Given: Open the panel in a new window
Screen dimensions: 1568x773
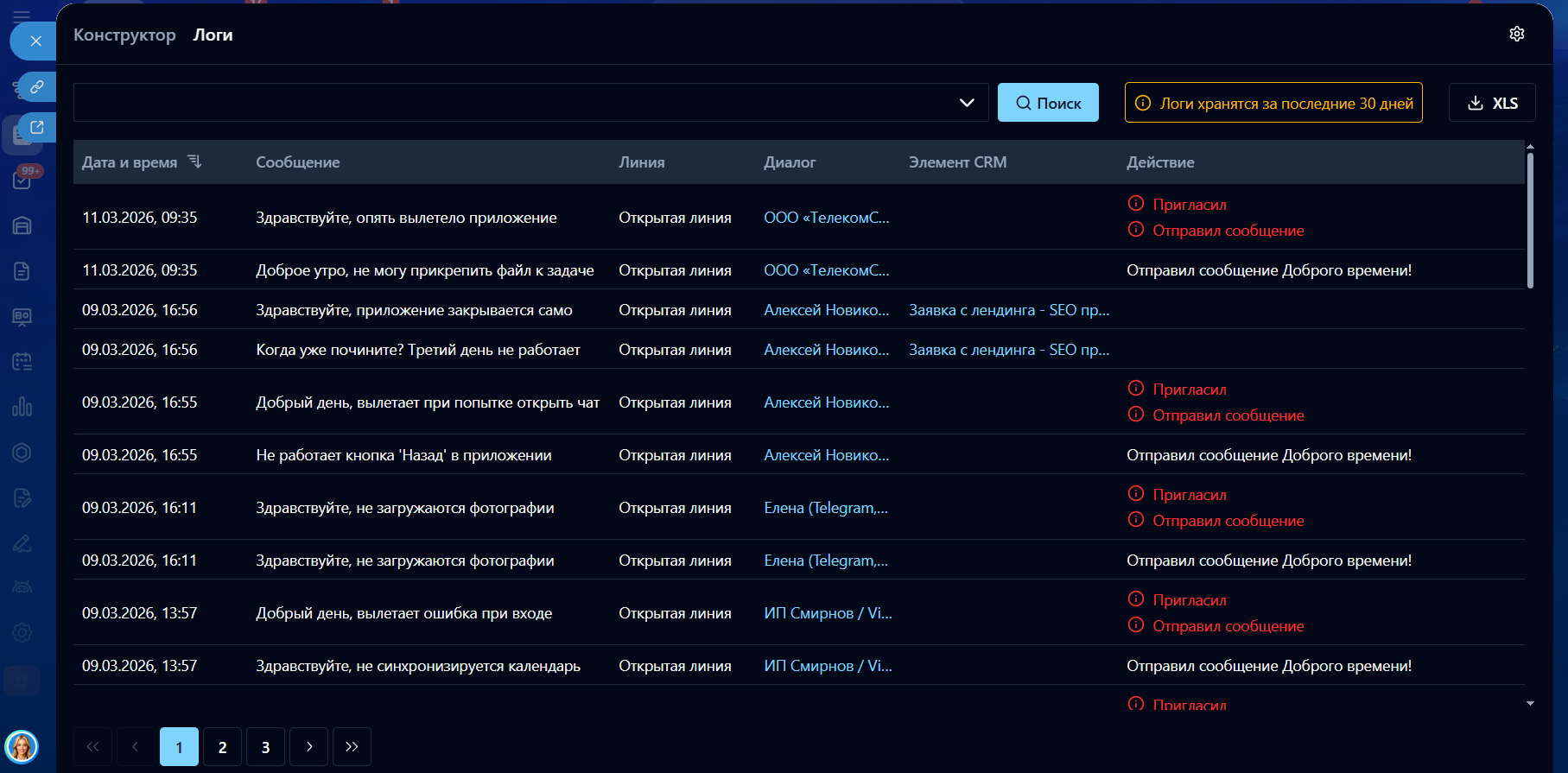Looking at the screenshot, I should tap(37, 127).
